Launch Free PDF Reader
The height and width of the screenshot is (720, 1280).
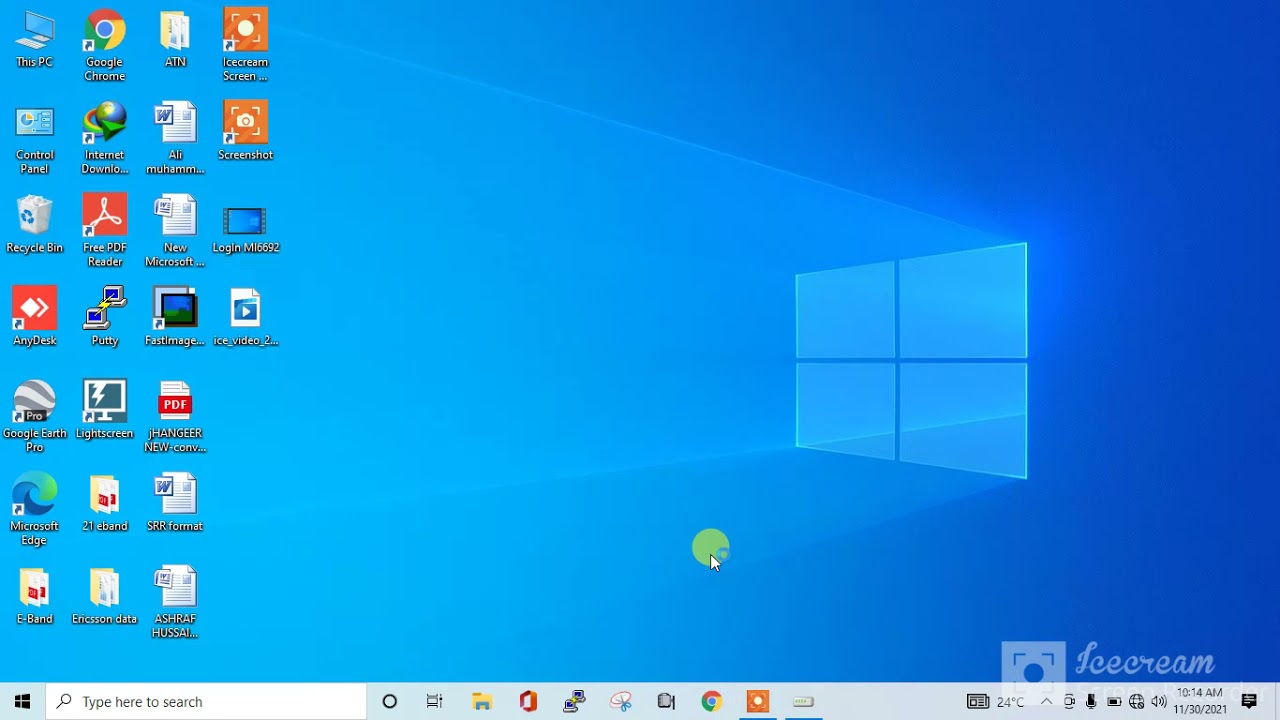[104, 232]
